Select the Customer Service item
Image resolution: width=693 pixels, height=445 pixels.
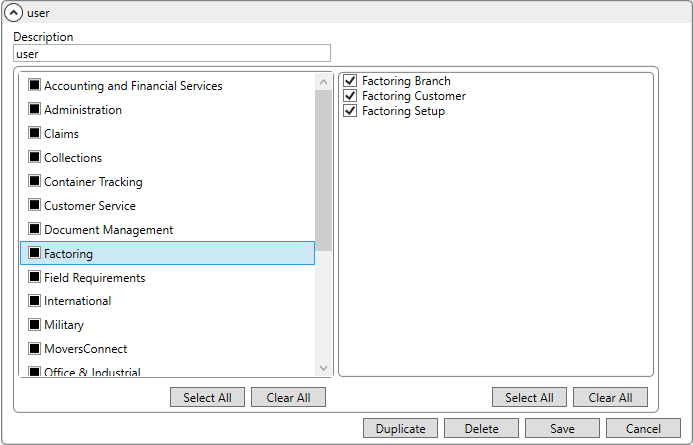[x=90, y=206]
